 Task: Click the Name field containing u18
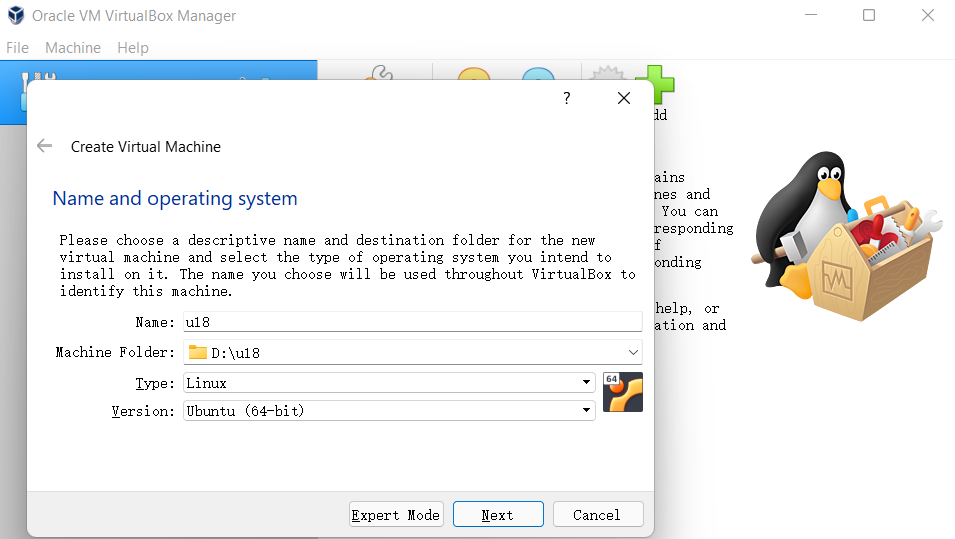click(x=411, y=322)
